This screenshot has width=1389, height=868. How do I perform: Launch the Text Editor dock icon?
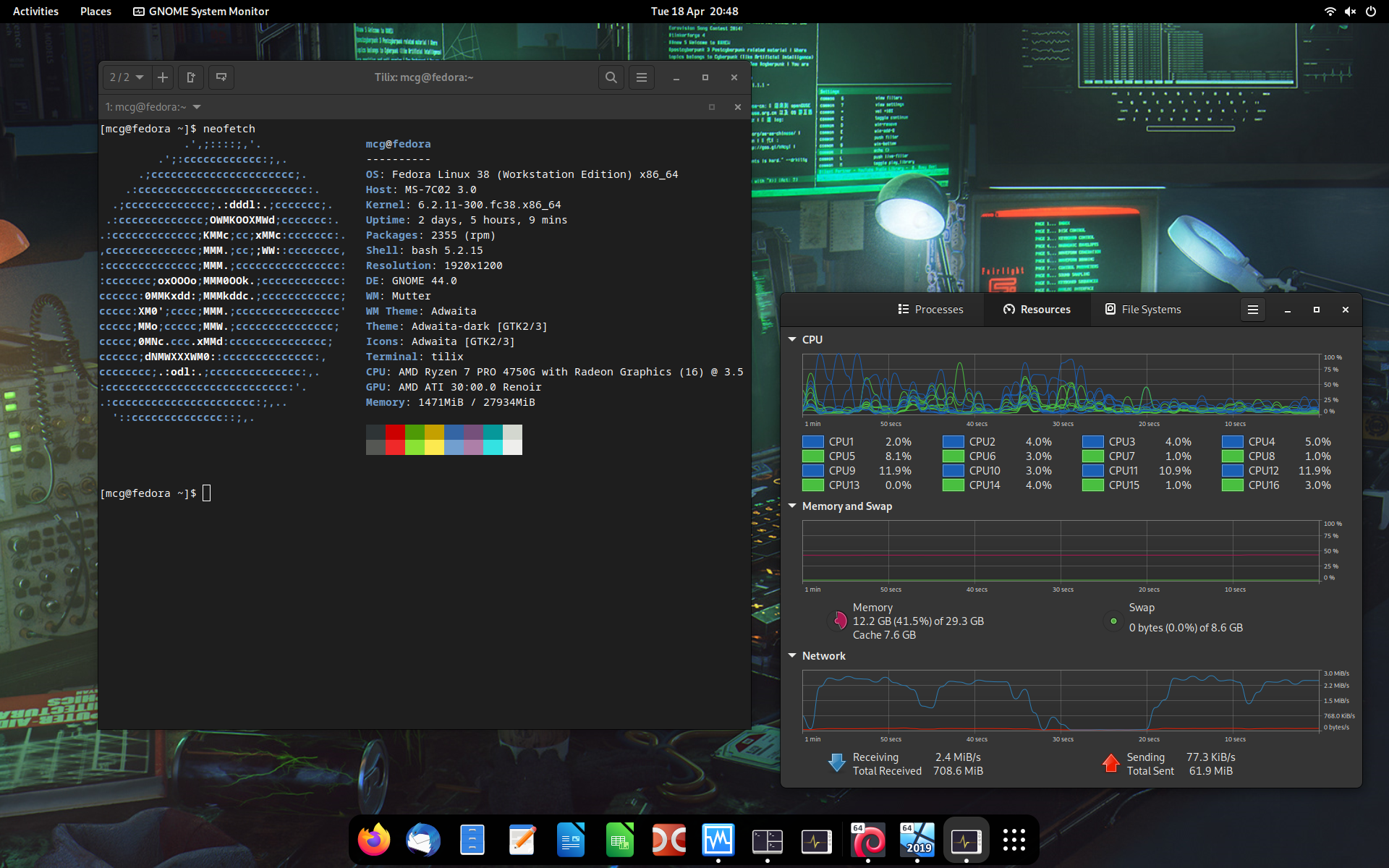[522, 840]
